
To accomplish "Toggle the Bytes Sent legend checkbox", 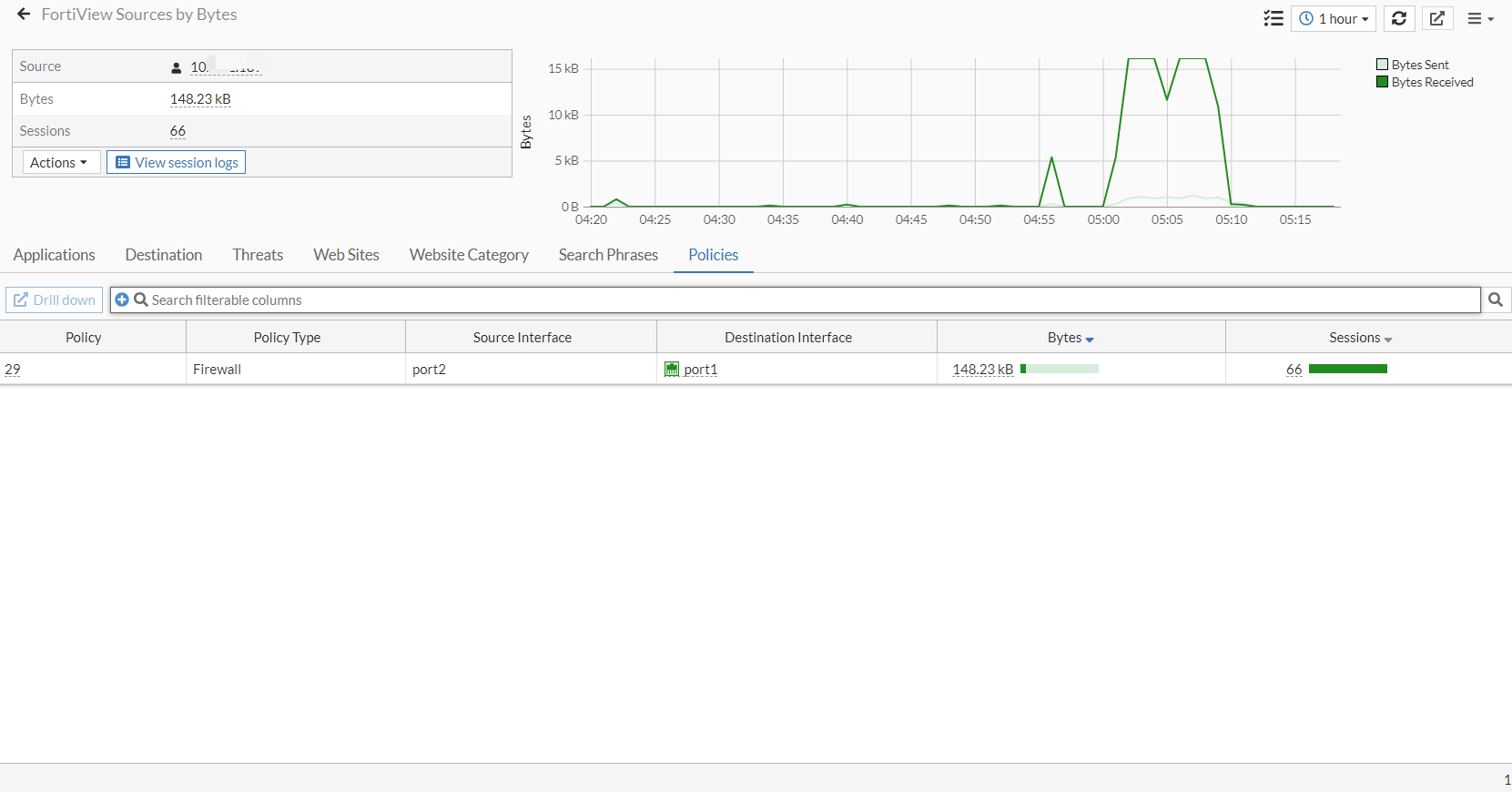I will pyautogui.click(x=1383, y=65).
